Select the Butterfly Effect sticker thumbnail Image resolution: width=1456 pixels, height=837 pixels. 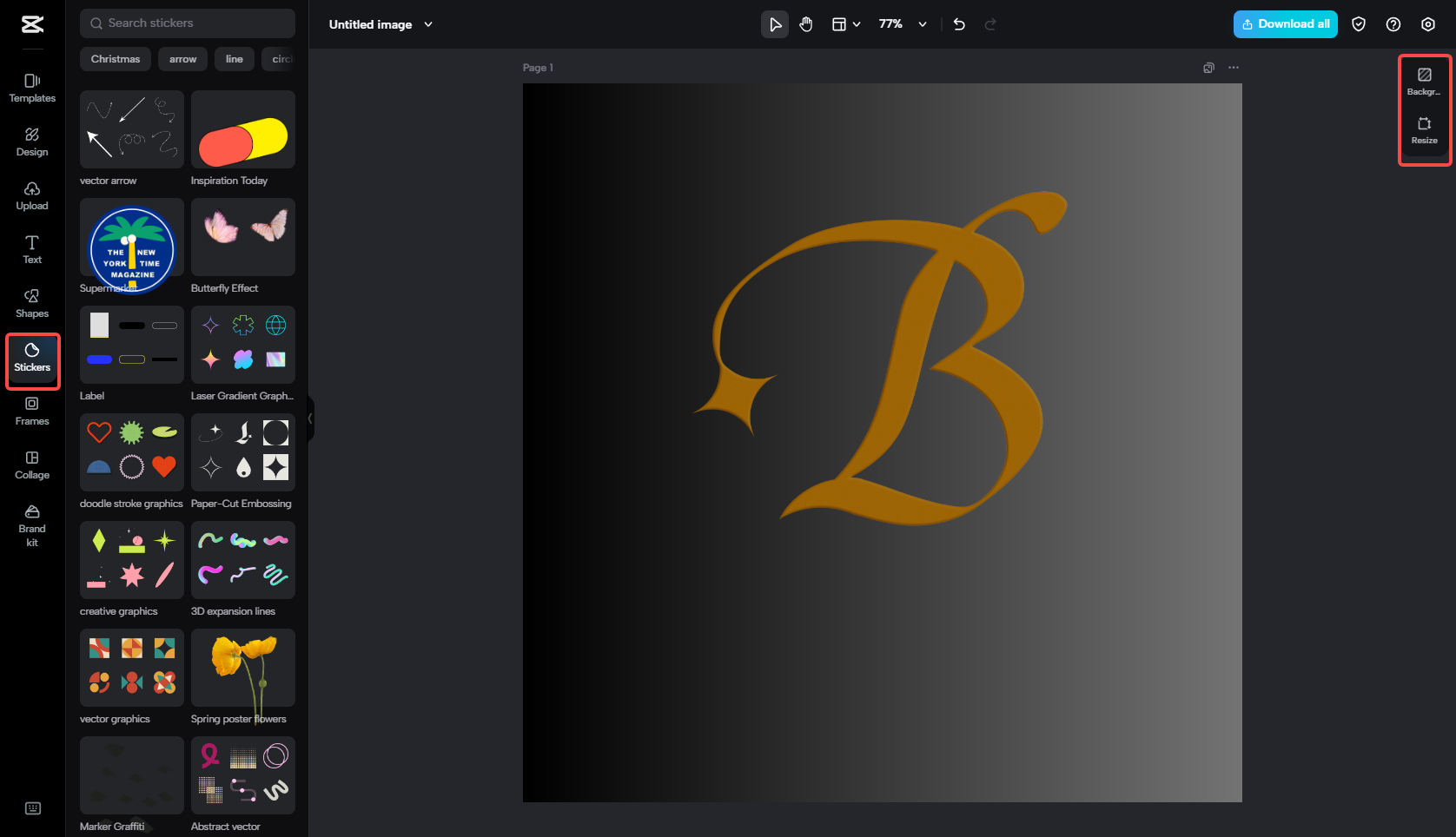242,236
